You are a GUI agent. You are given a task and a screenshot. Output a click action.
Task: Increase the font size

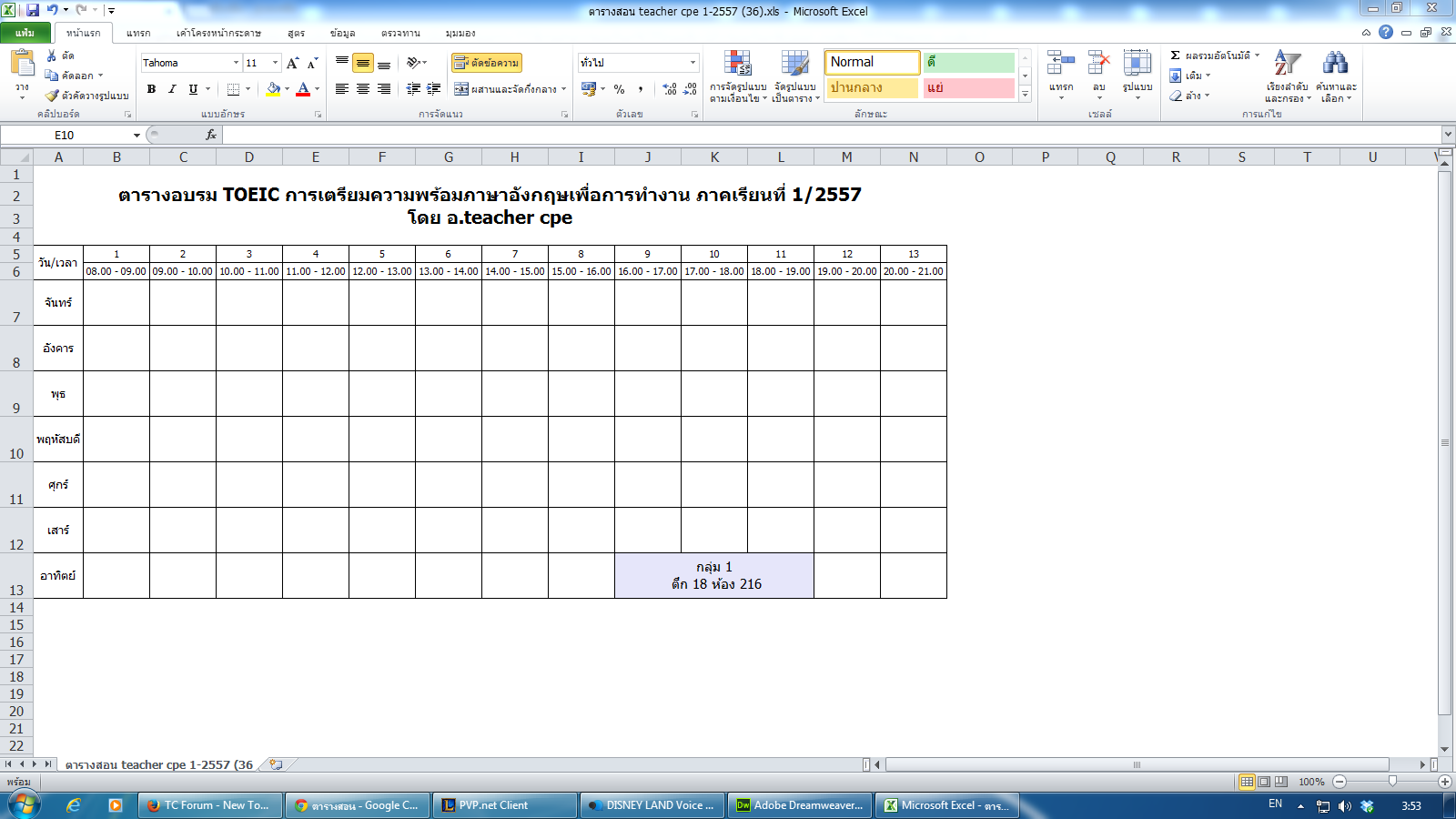(x=292, y=63)
